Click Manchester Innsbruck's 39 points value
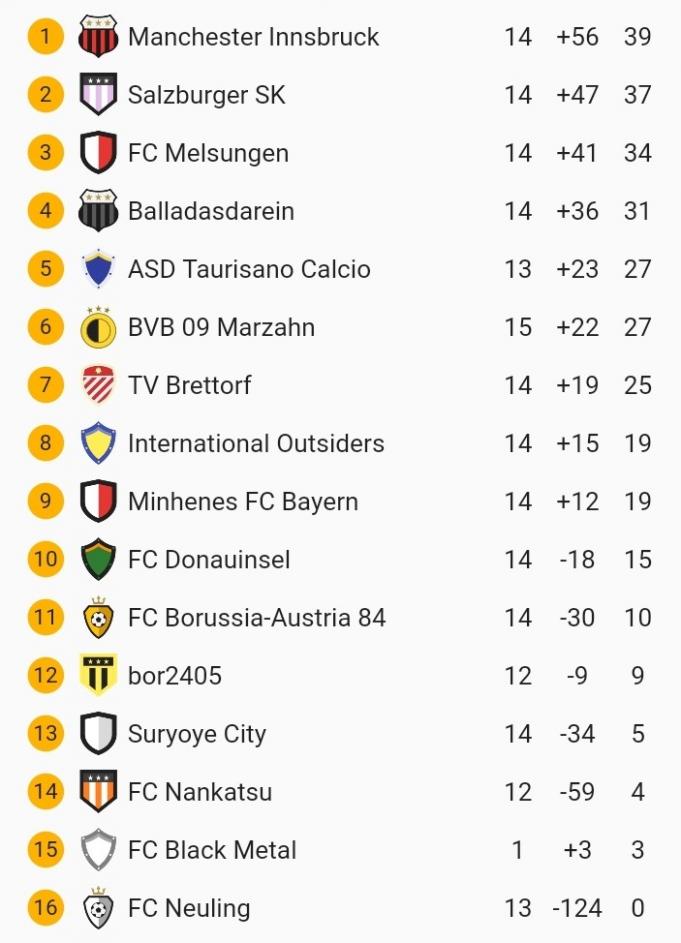The width and height of the screenshot is (681, 943). coord(637,37)
